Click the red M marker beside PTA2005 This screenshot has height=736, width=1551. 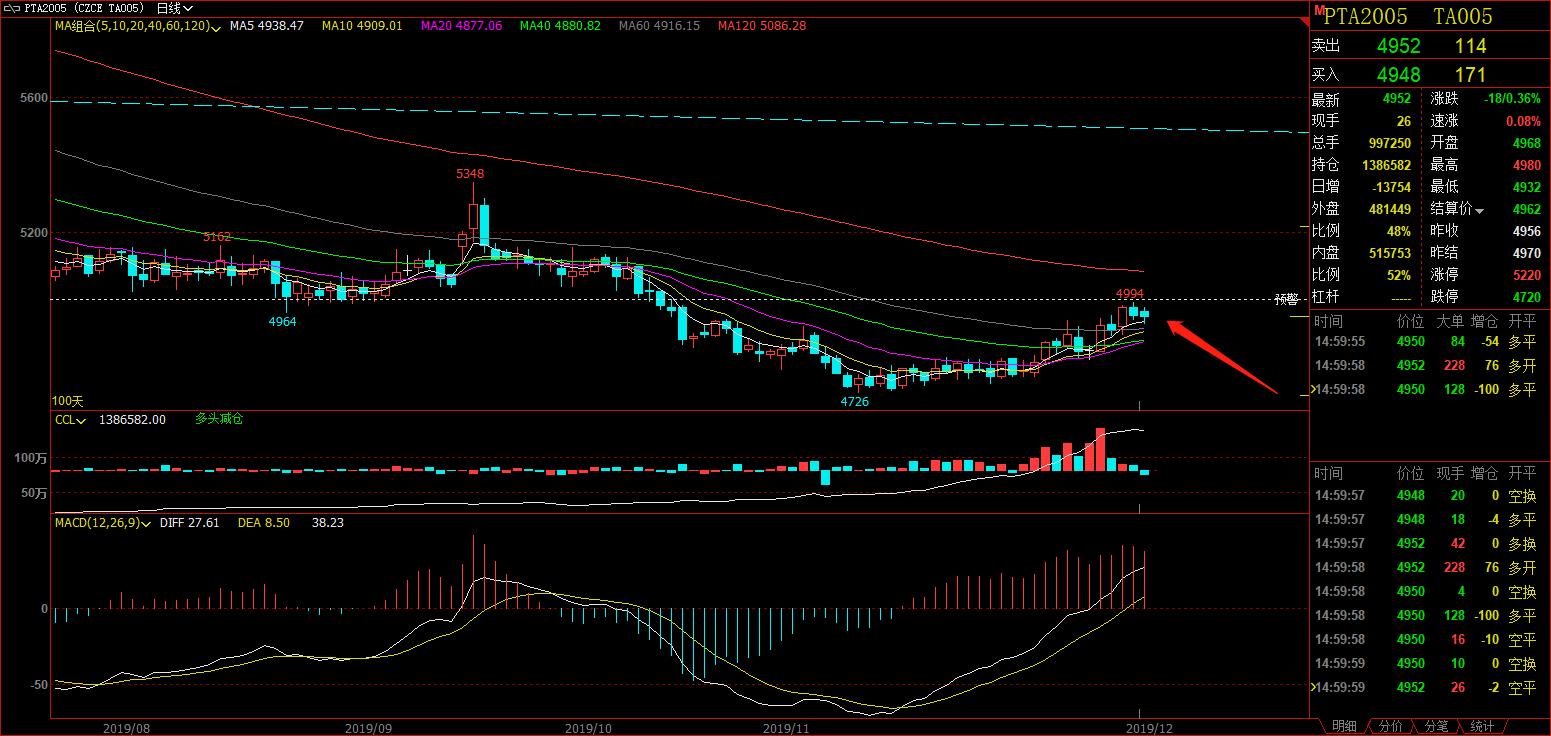[1319, 11]
